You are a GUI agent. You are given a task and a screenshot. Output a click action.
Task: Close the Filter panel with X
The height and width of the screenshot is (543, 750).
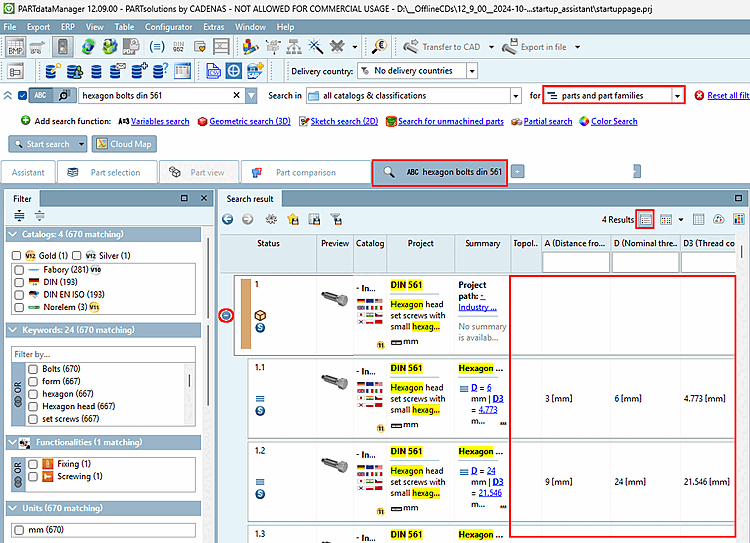click(204, 198)
